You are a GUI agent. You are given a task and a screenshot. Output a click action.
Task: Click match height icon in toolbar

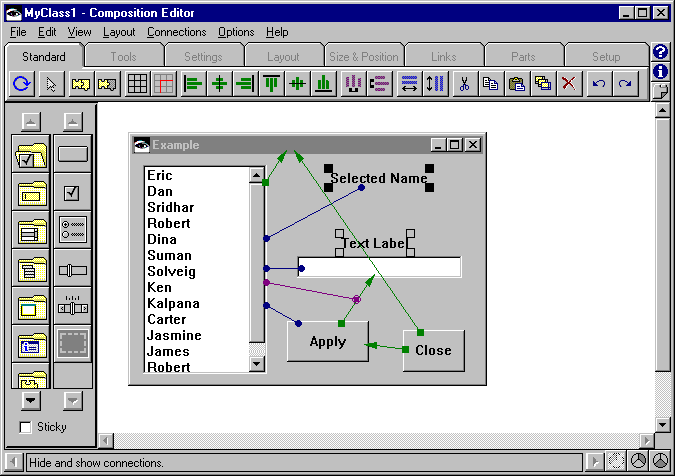(435, 83)
